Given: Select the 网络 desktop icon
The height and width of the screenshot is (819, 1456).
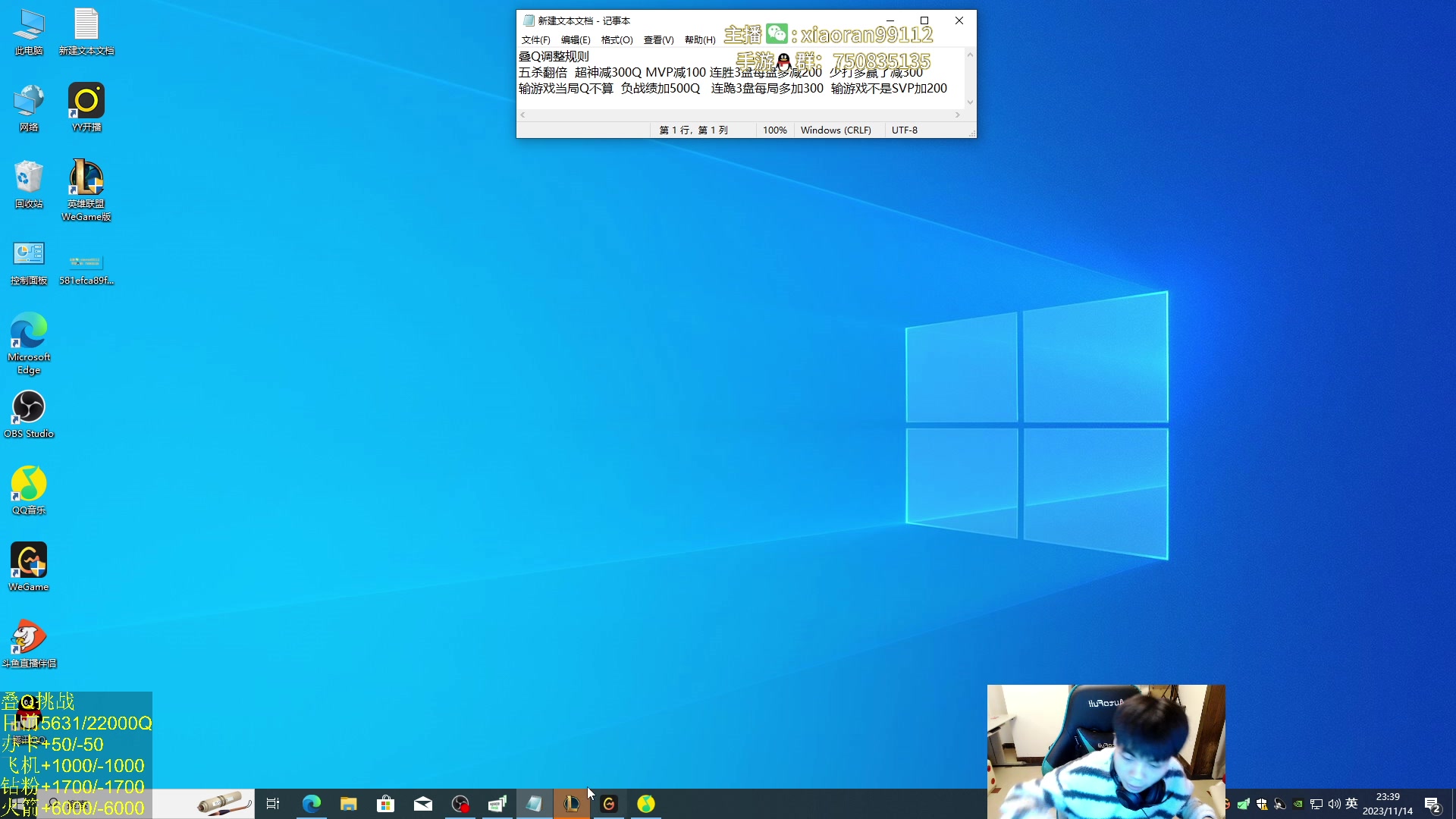Looking at the screenshot, I should pos(29,108).
